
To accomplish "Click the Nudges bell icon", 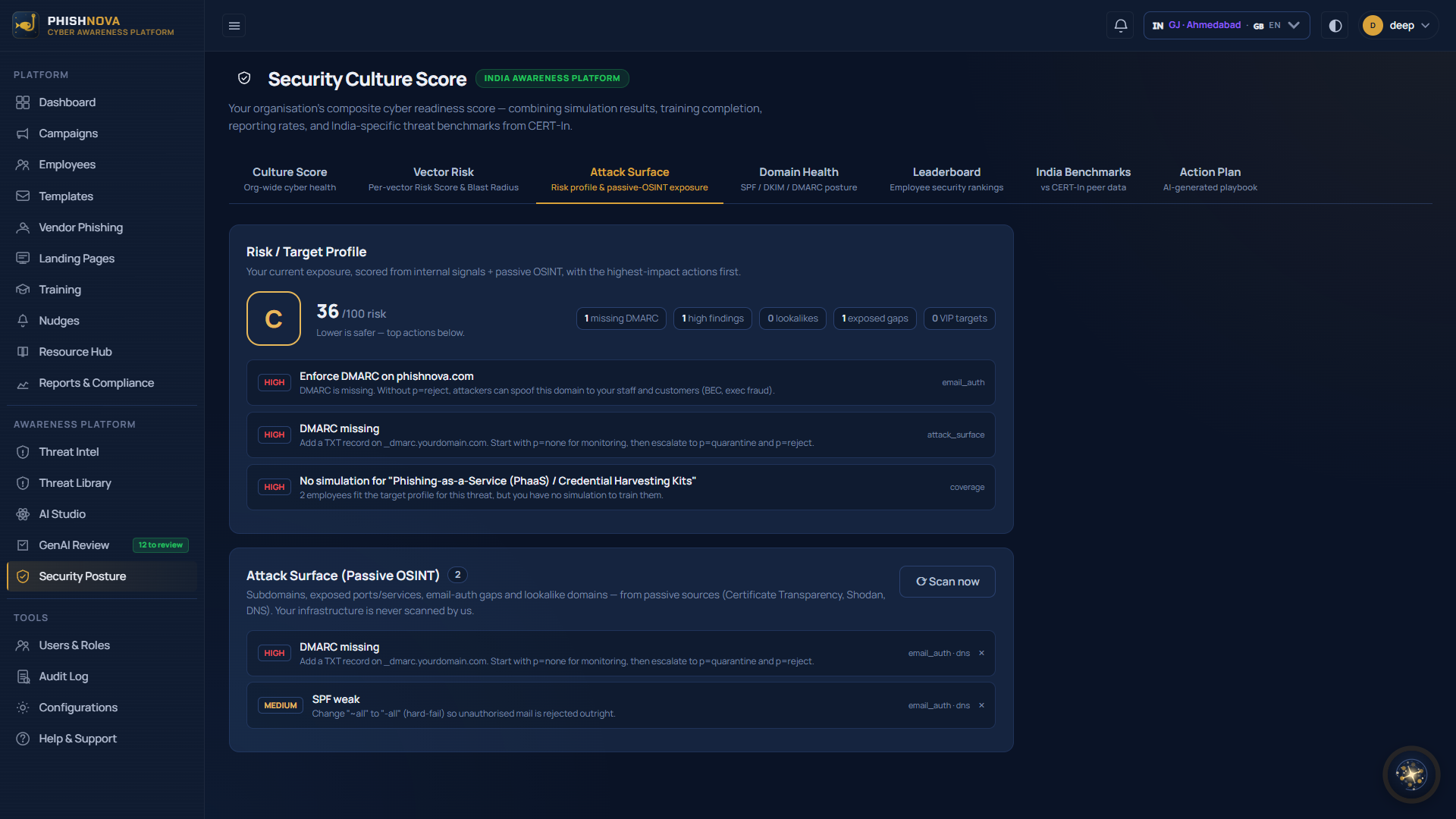I will pyautogui.click(x=23, y=321).
